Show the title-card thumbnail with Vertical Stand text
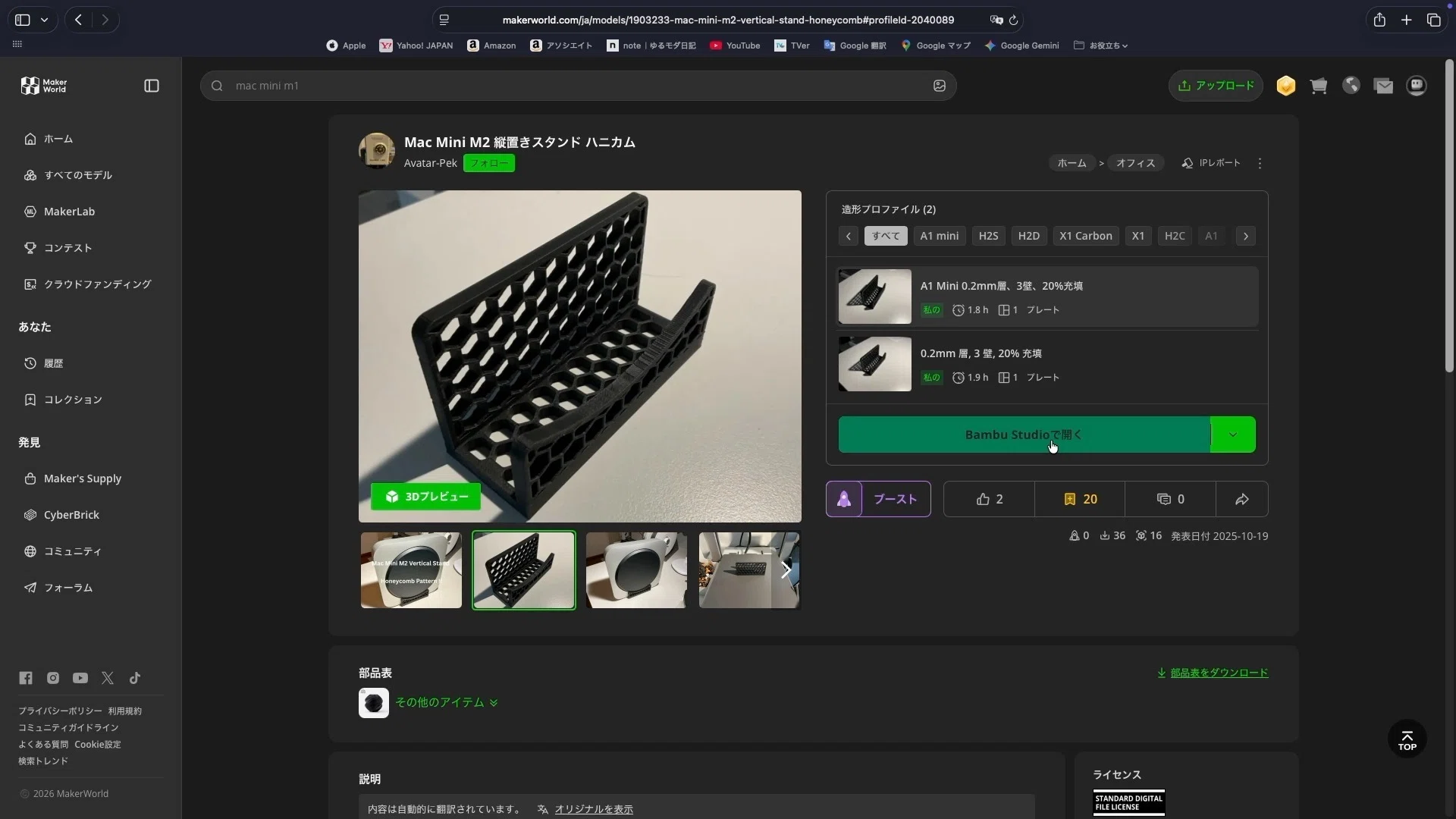 [x=411, y=570]
